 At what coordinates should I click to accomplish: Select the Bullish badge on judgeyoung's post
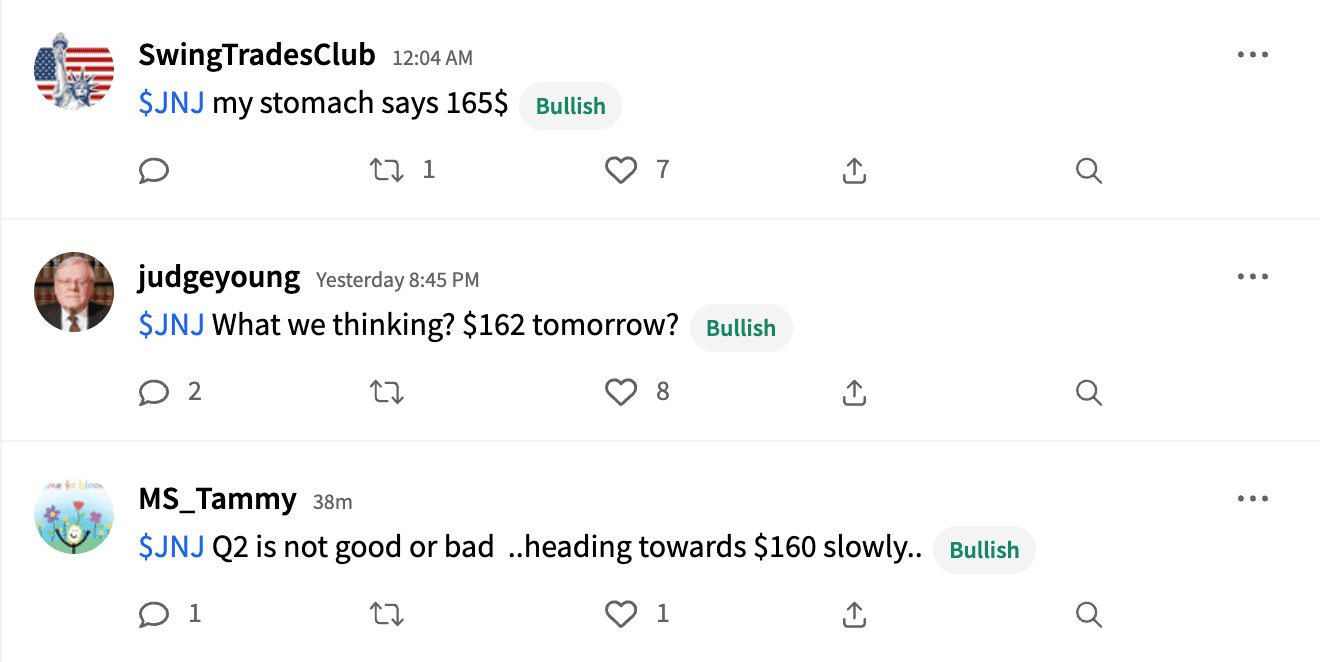(x=741, y=327)
